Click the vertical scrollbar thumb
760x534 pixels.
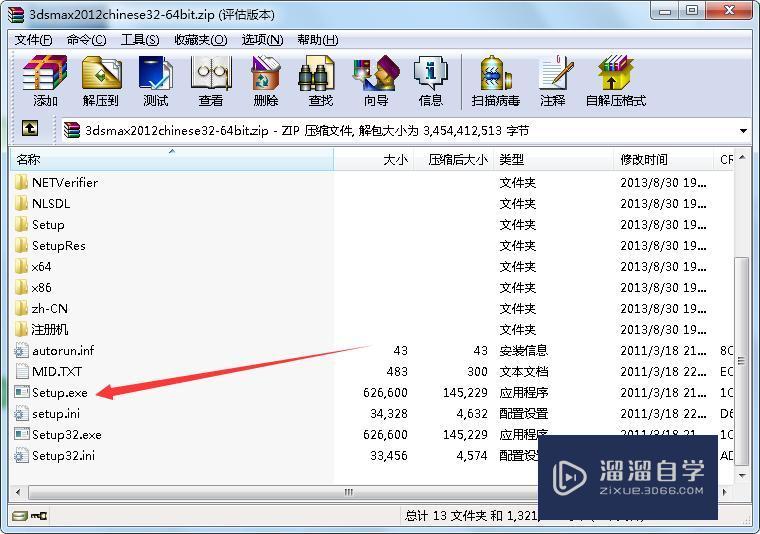pos(742,361)
